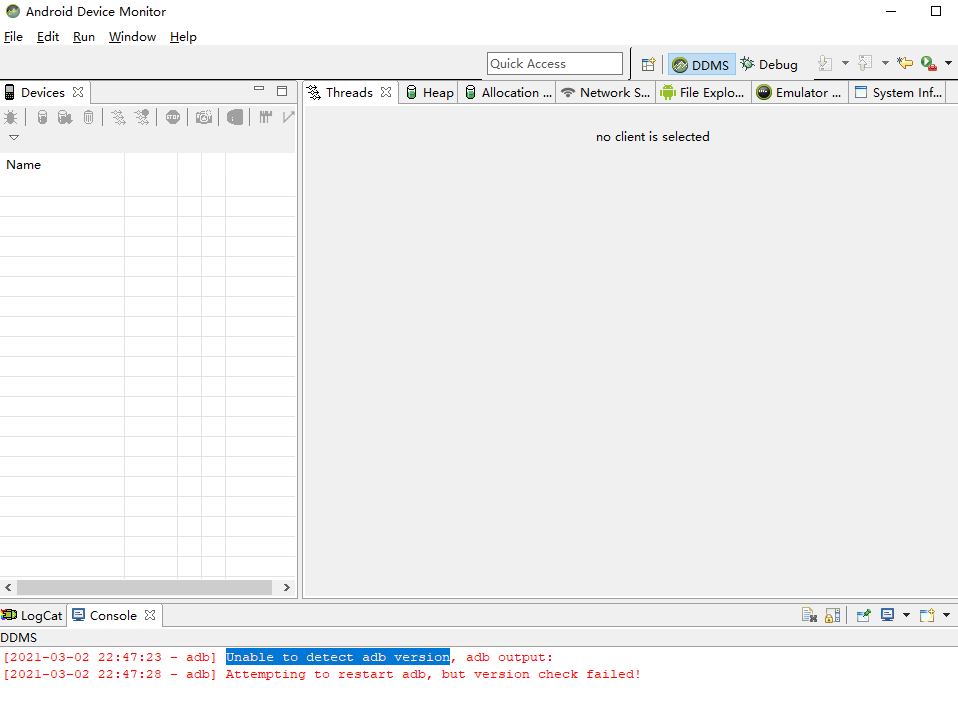Screen dimensions: 958x703
Task: Maximize the Android Device Monitor window
Action: (x=935, y=11)
